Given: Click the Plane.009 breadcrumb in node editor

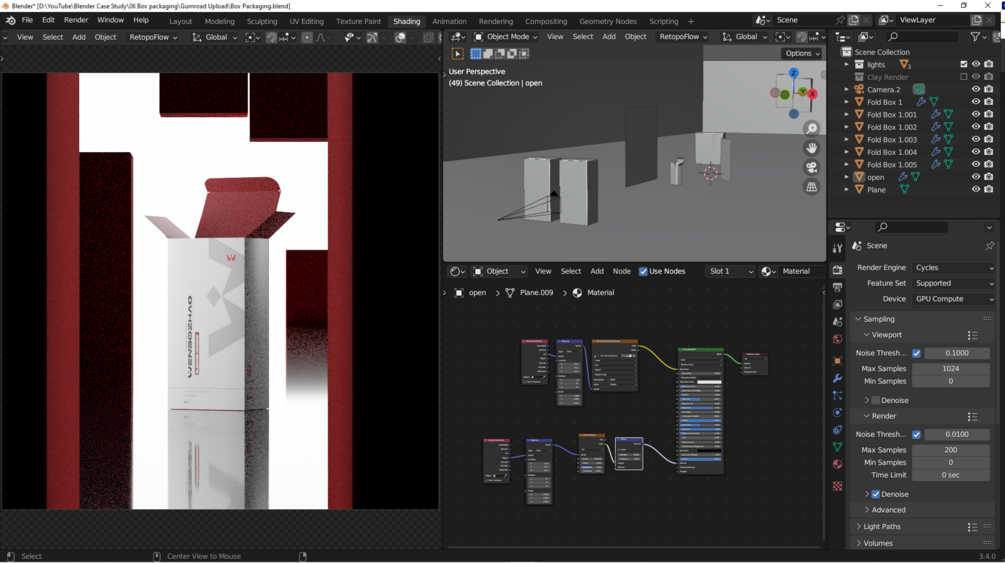Looking at the screenshot, I should [x=536, y=293].
